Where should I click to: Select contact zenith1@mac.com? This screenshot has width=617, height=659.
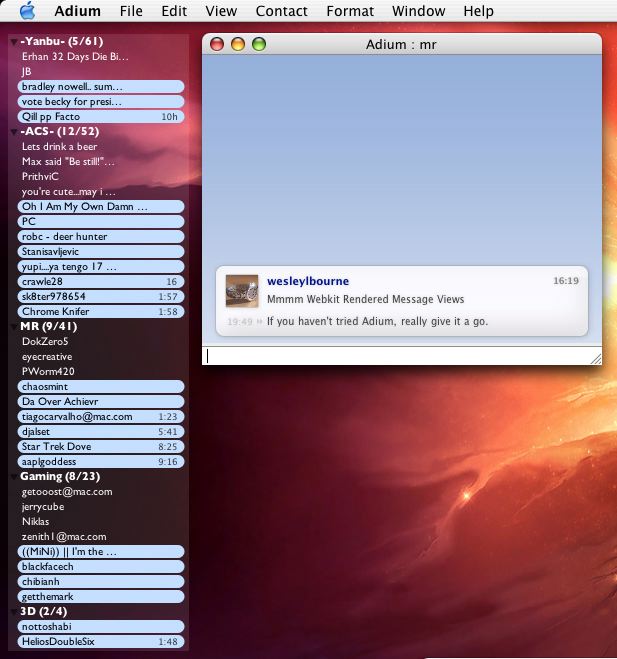pos(101,537)
